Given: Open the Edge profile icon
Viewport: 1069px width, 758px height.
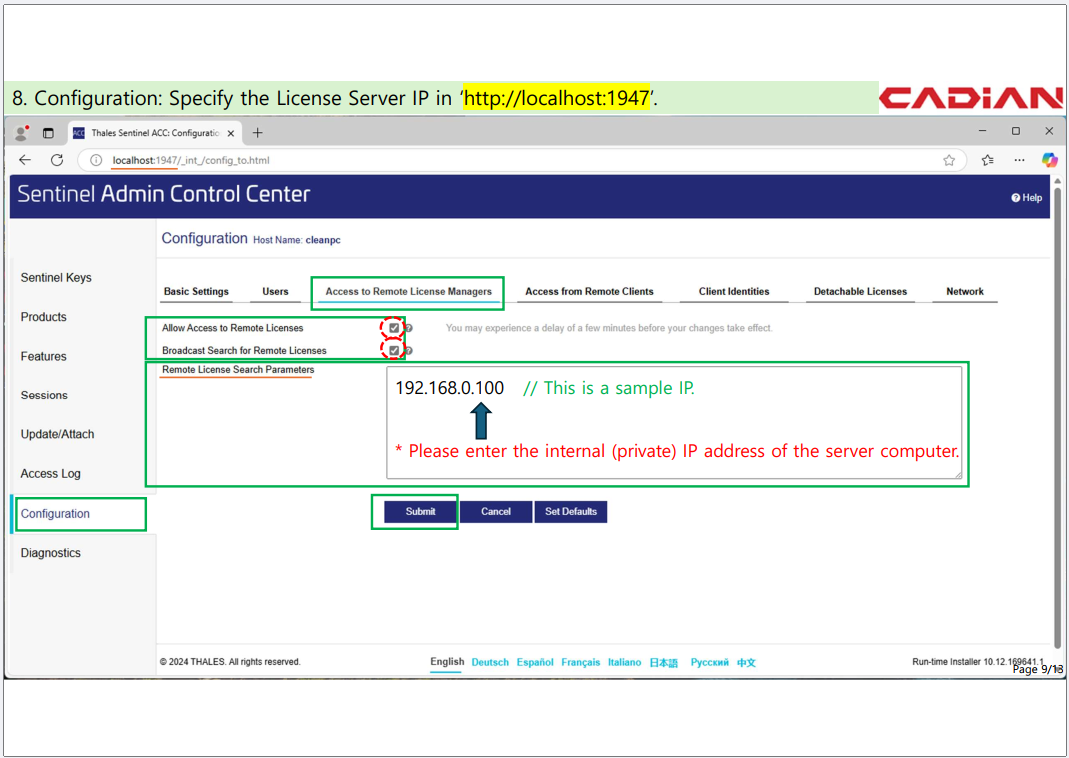Looking at the screenshot, I should tap(21, 133).
